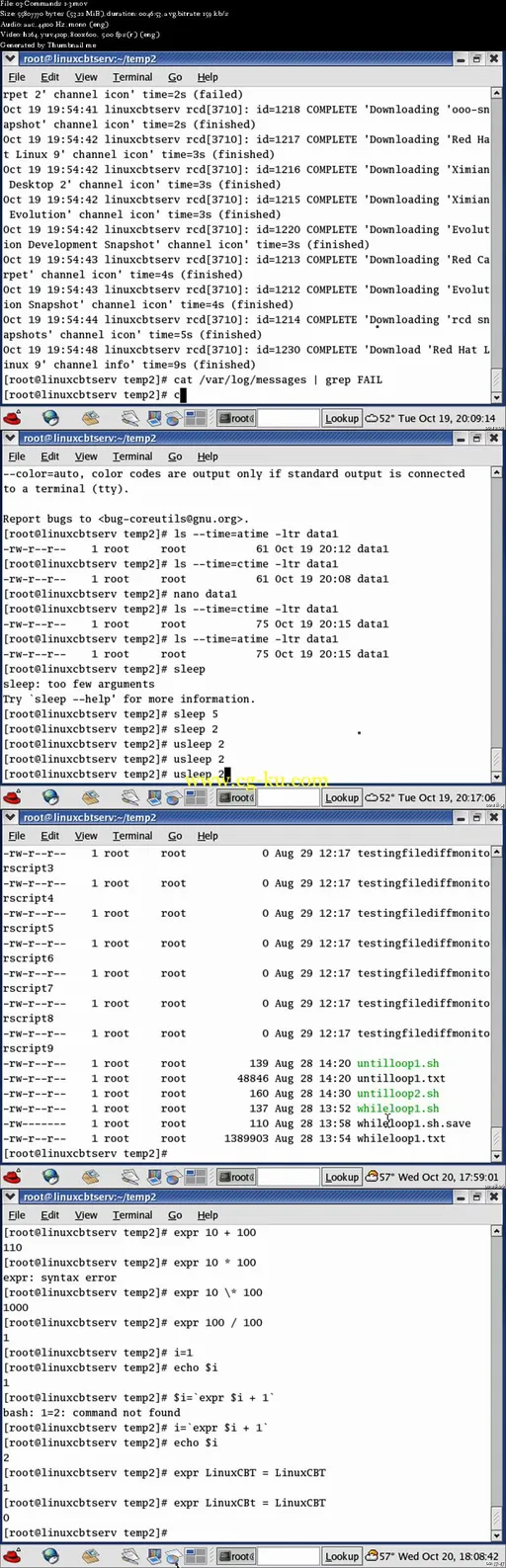This screenshot has width=506, height=1568.
Task: Click file name whileloop1.sh.save in listing
Action: coord(414,1123)
